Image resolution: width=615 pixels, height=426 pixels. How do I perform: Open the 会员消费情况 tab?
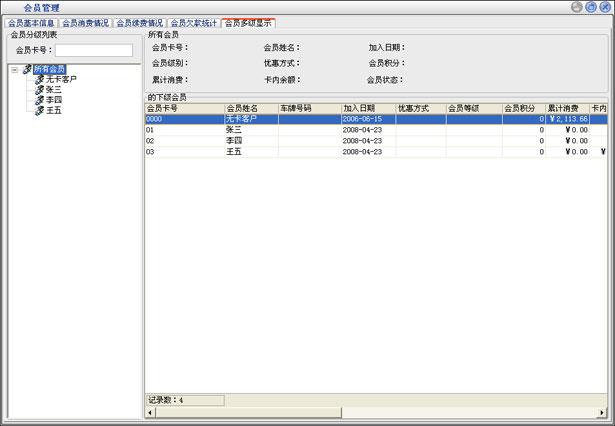[x=86, y=22]
